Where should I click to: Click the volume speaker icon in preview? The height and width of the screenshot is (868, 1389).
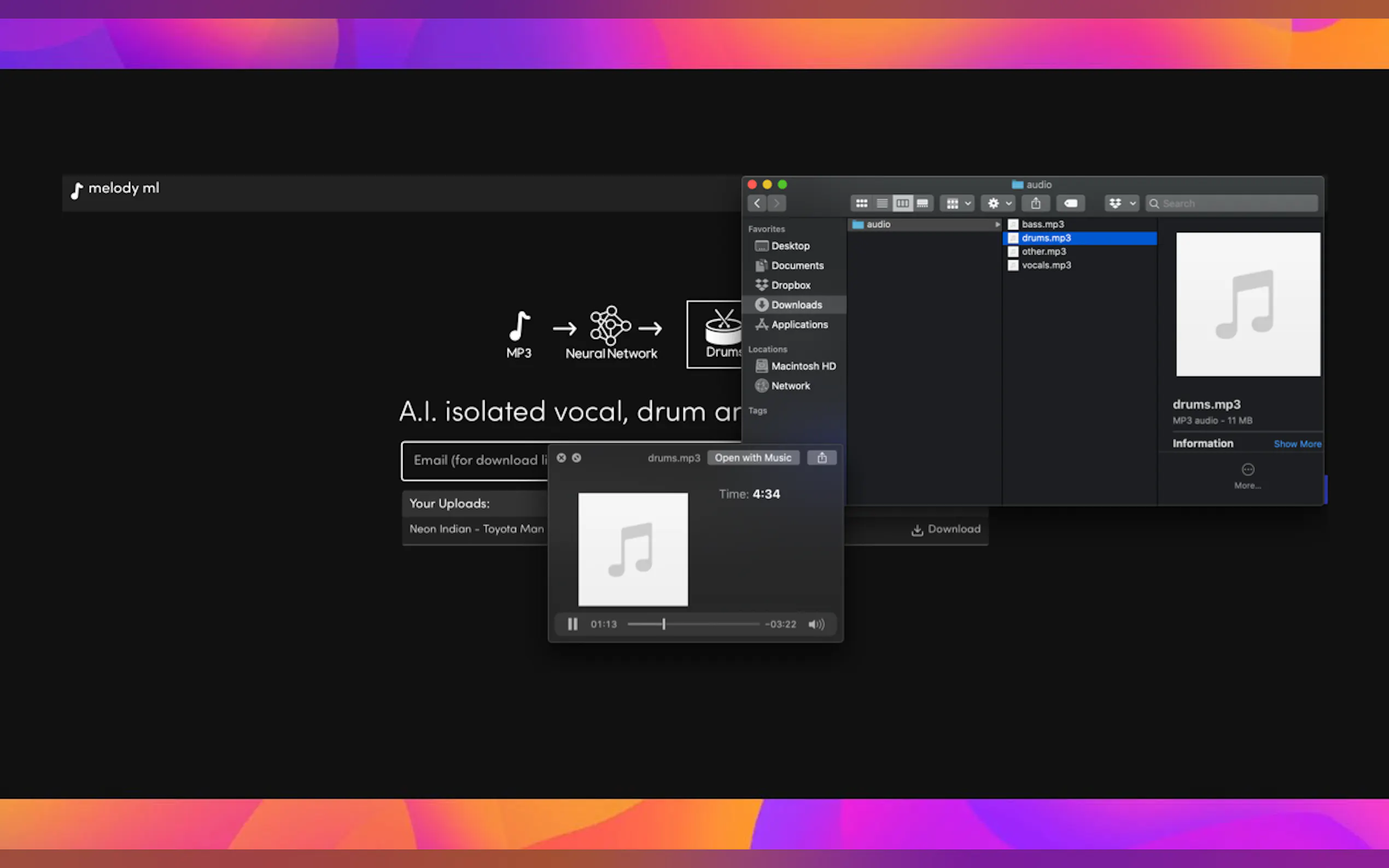tap(816, 624)
